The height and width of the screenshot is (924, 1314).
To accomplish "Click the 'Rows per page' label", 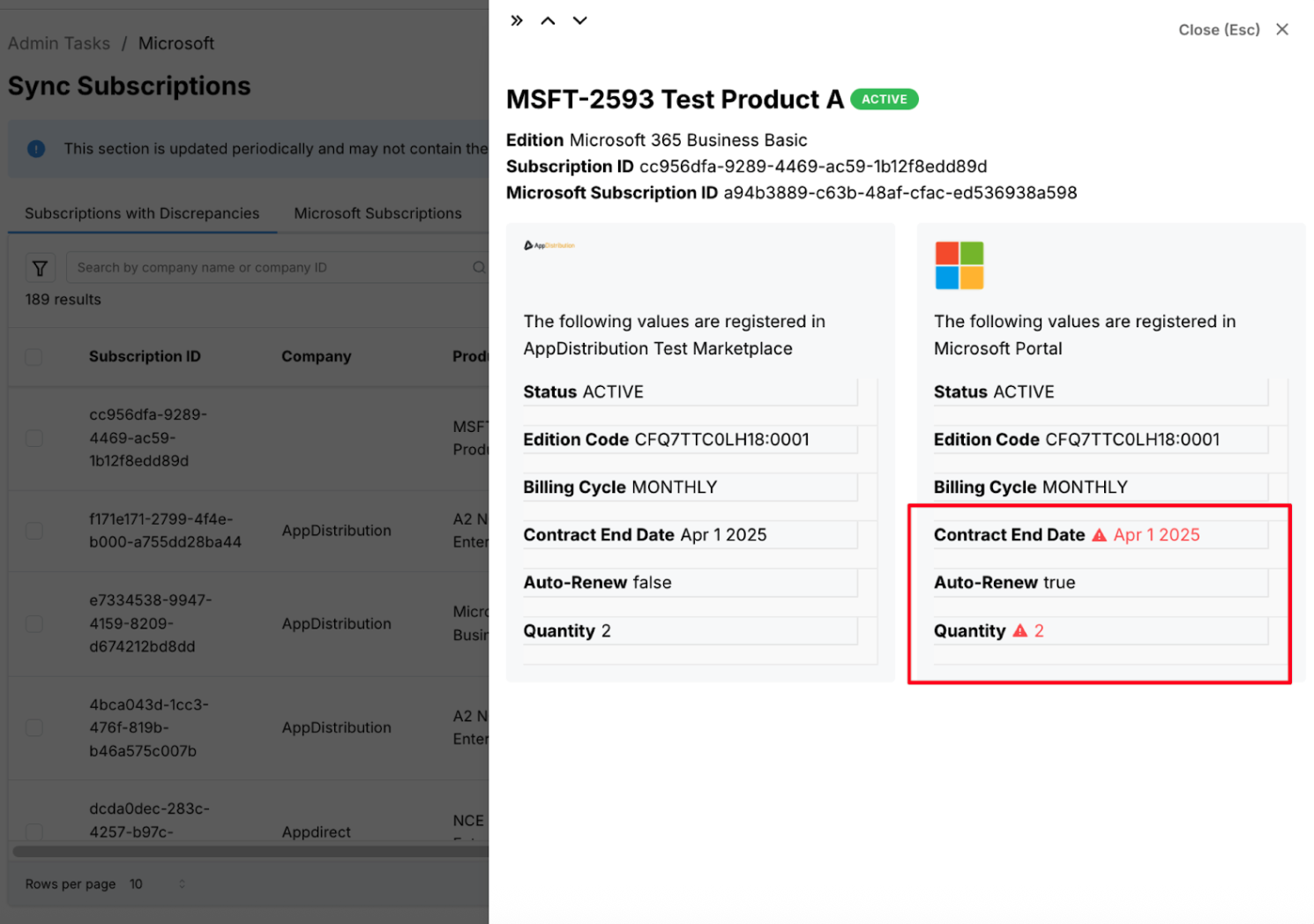I will 71,884.
